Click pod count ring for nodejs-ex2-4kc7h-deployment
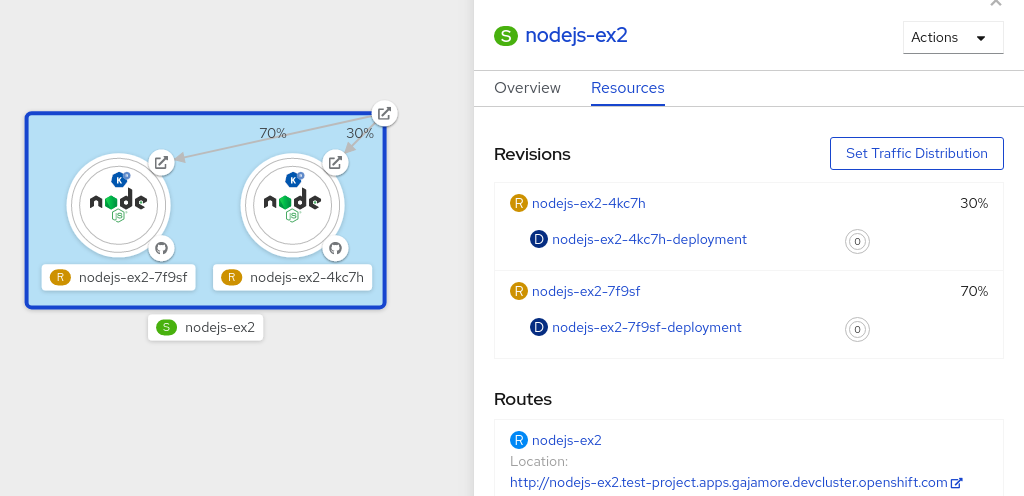This screenshot has height=496, width=1024. 857,241
